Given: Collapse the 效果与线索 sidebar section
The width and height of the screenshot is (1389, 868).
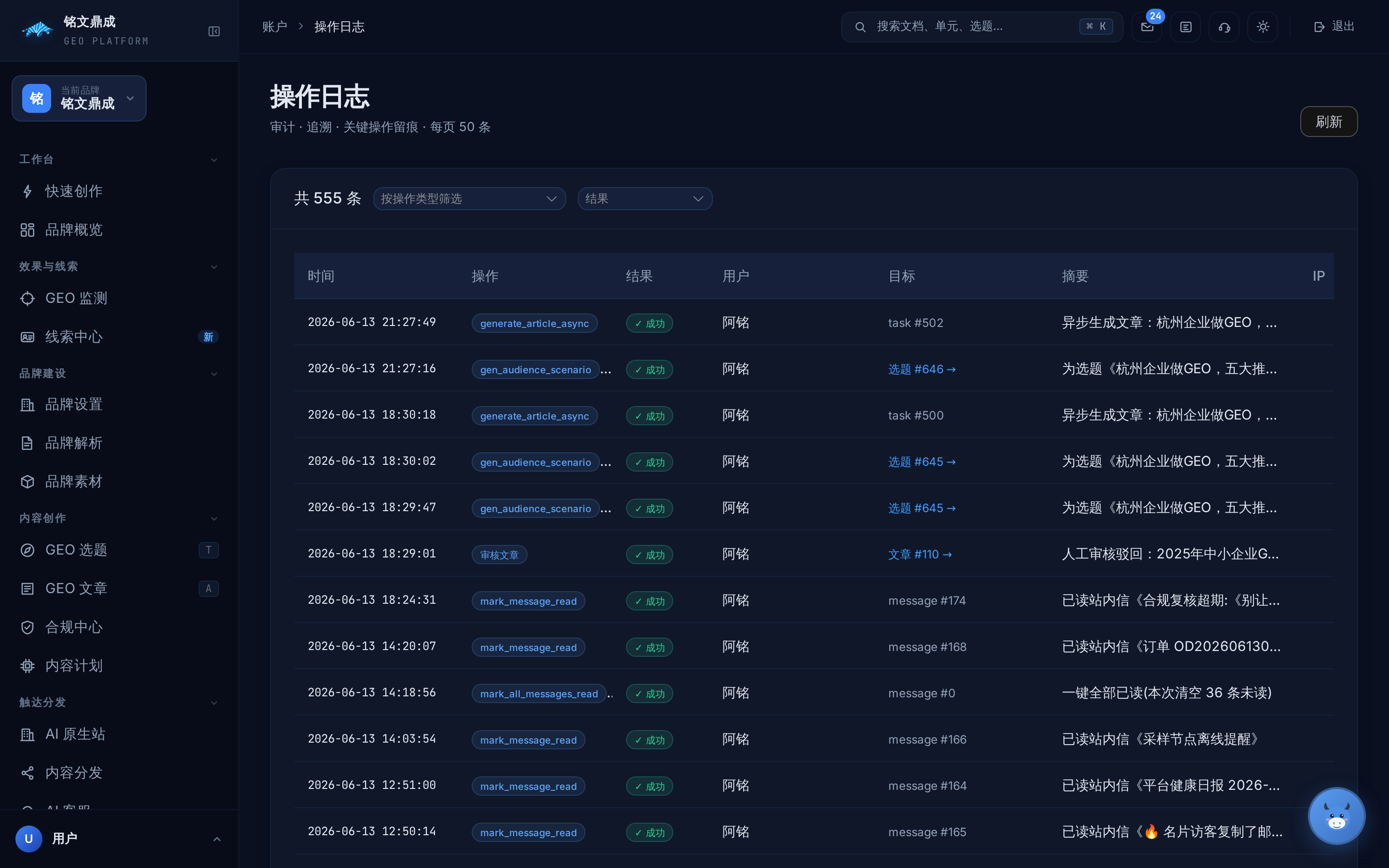Looking at the screenshot, I should (214, 267).
